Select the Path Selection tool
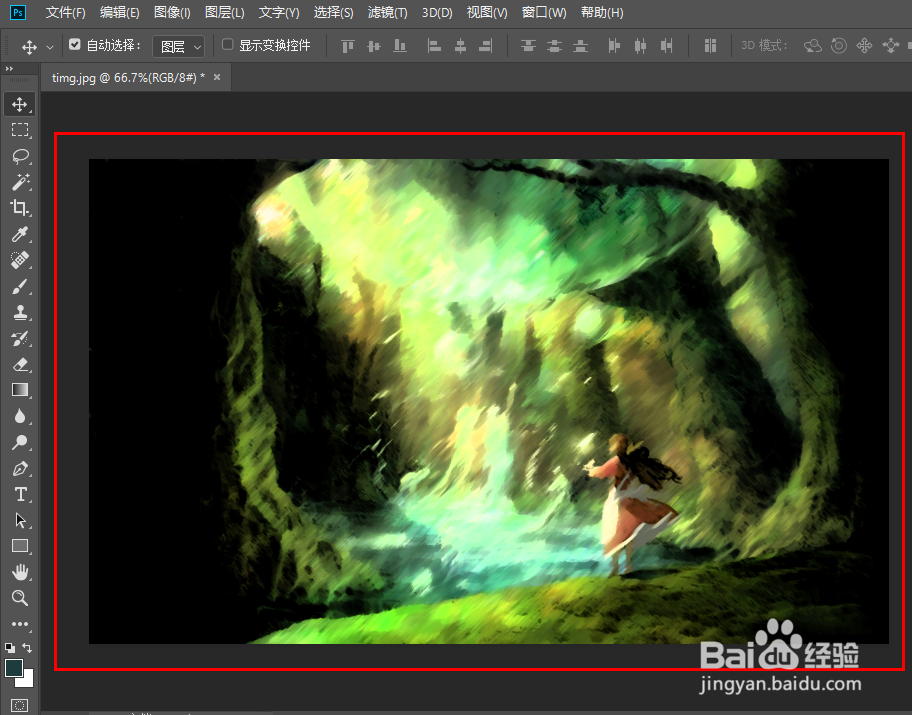 (x=20, y=520)
